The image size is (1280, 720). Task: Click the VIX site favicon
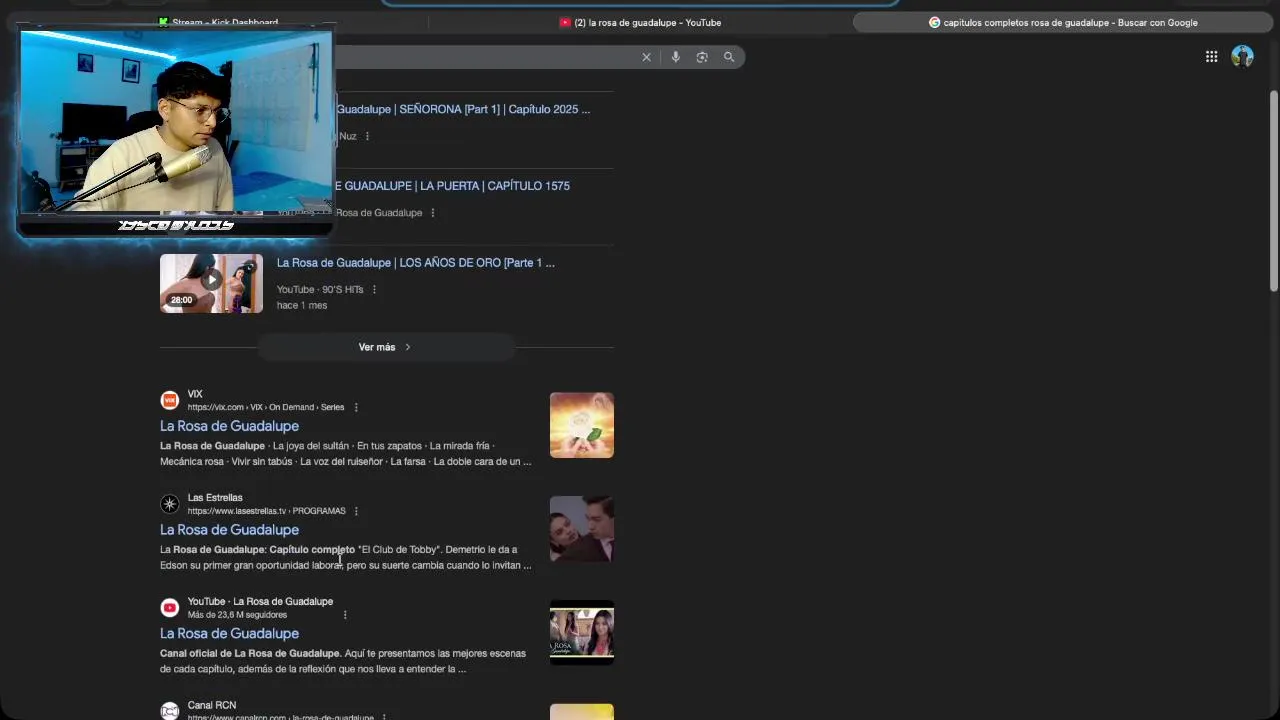pos(170,400)
